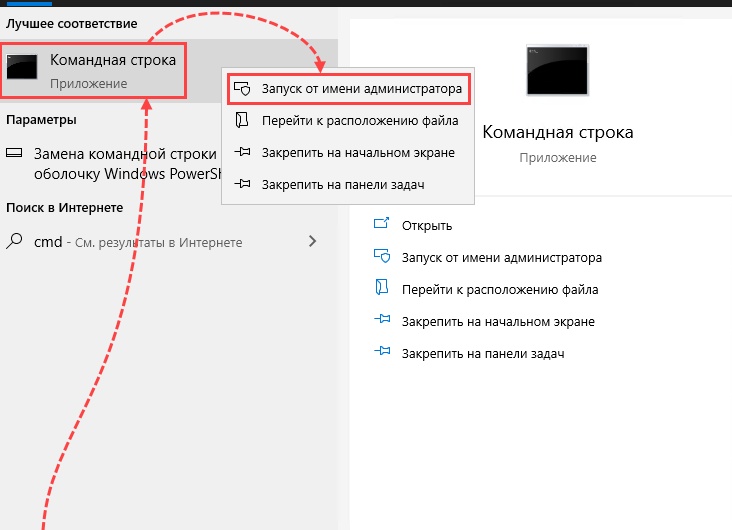Click the pin icon beside context menu's панели задач
Image resolution: width=732 pixels, height=530 pixels.
pyautogui.click(x=242, y=184)
